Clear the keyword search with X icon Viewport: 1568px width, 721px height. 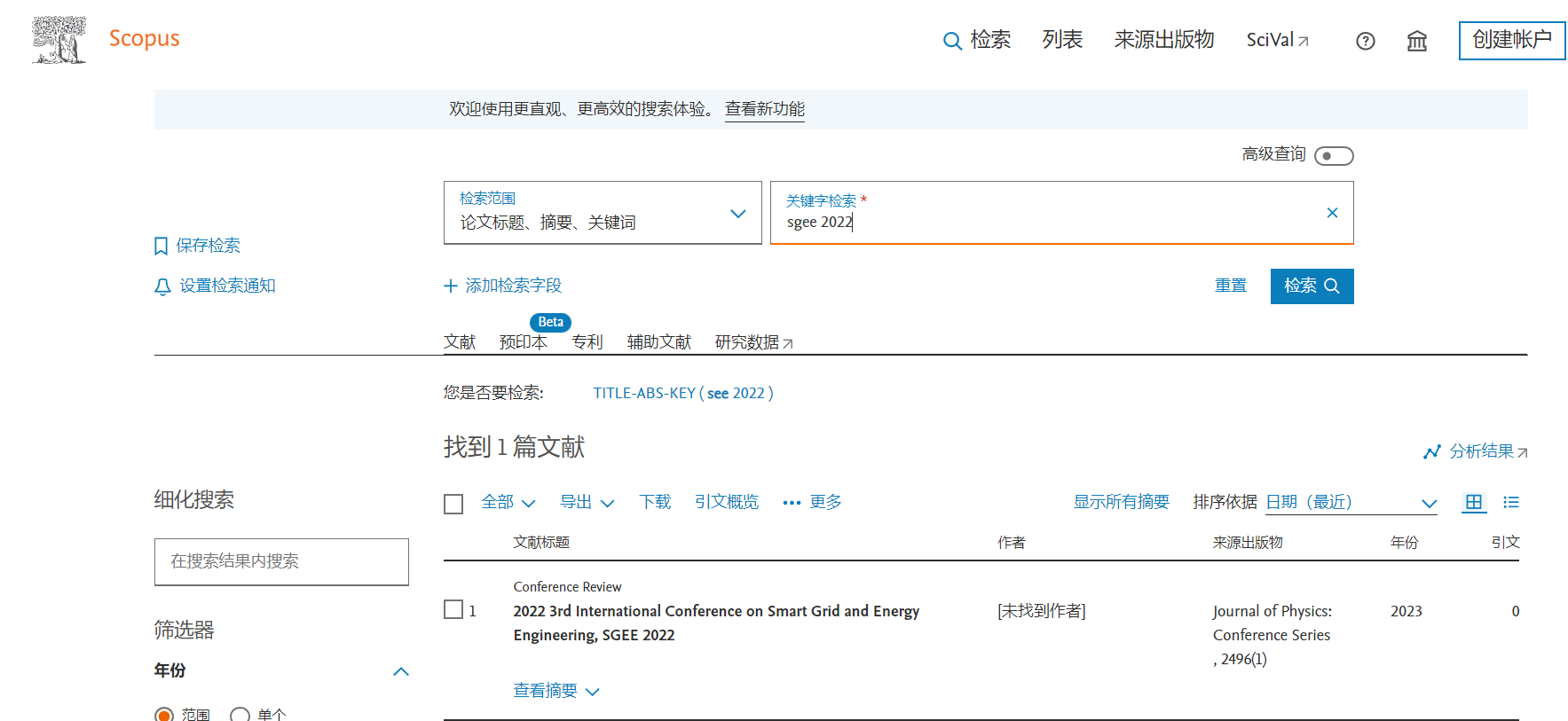tap(1331, 213)
